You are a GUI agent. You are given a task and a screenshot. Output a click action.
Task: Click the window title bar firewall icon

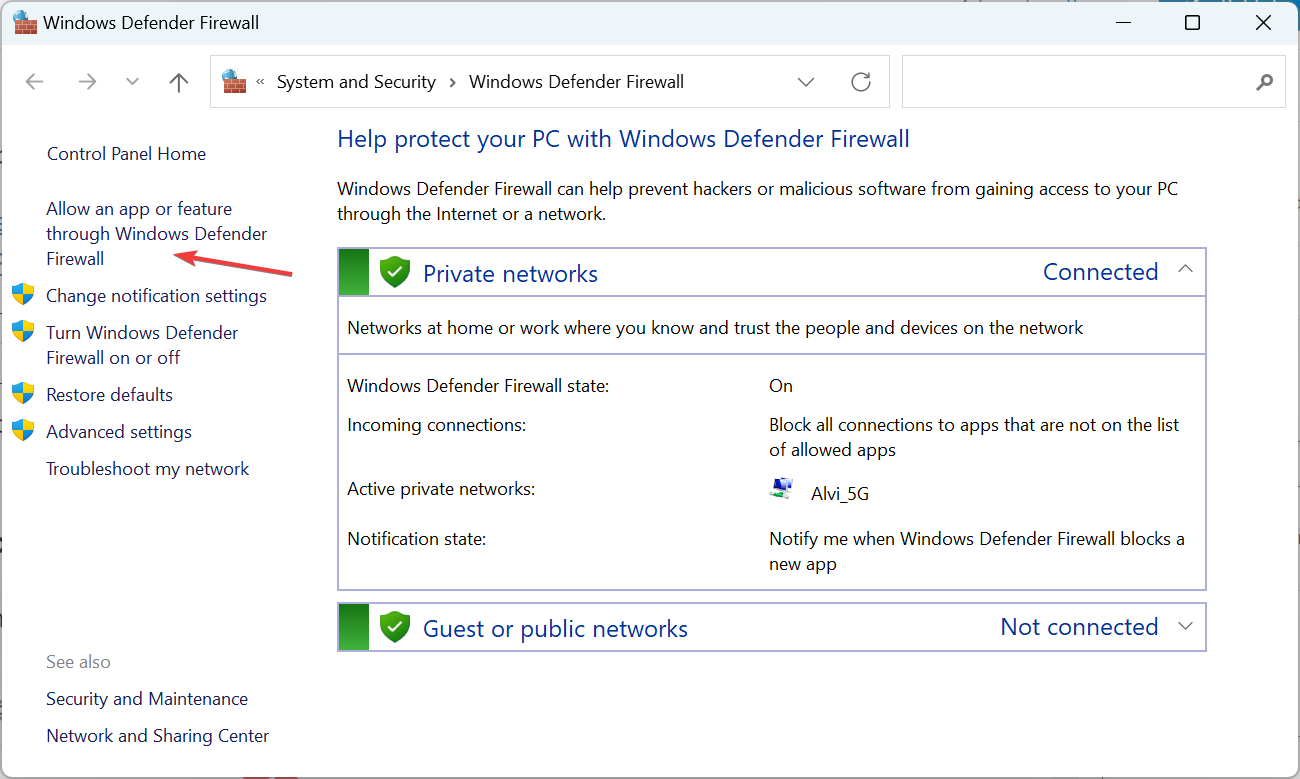pos(25,21)
